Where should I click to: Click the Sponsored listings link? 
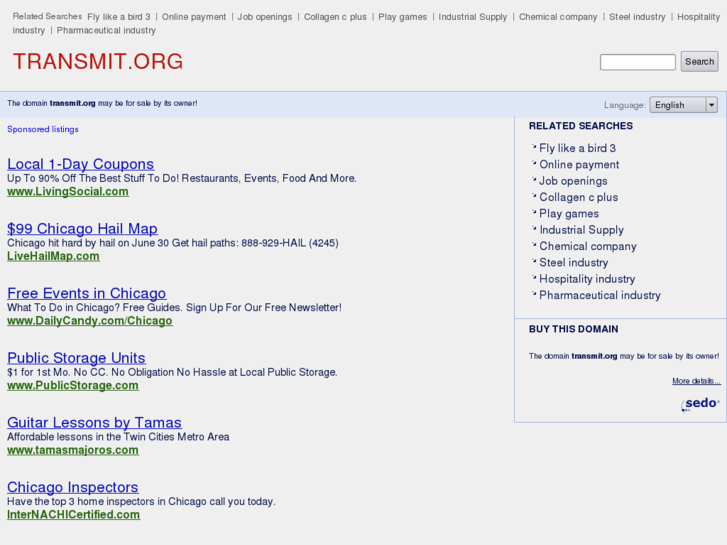point(43,129)
